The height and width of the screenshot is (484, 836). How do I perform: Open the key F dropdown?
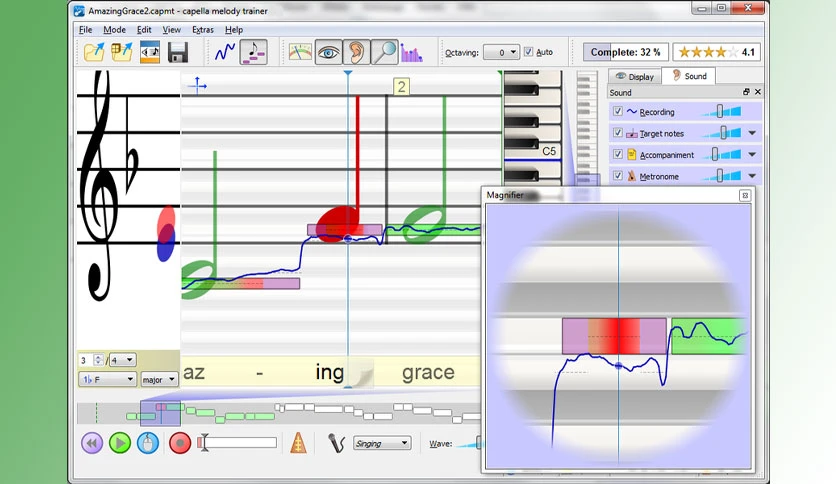[x=107, y=379]
